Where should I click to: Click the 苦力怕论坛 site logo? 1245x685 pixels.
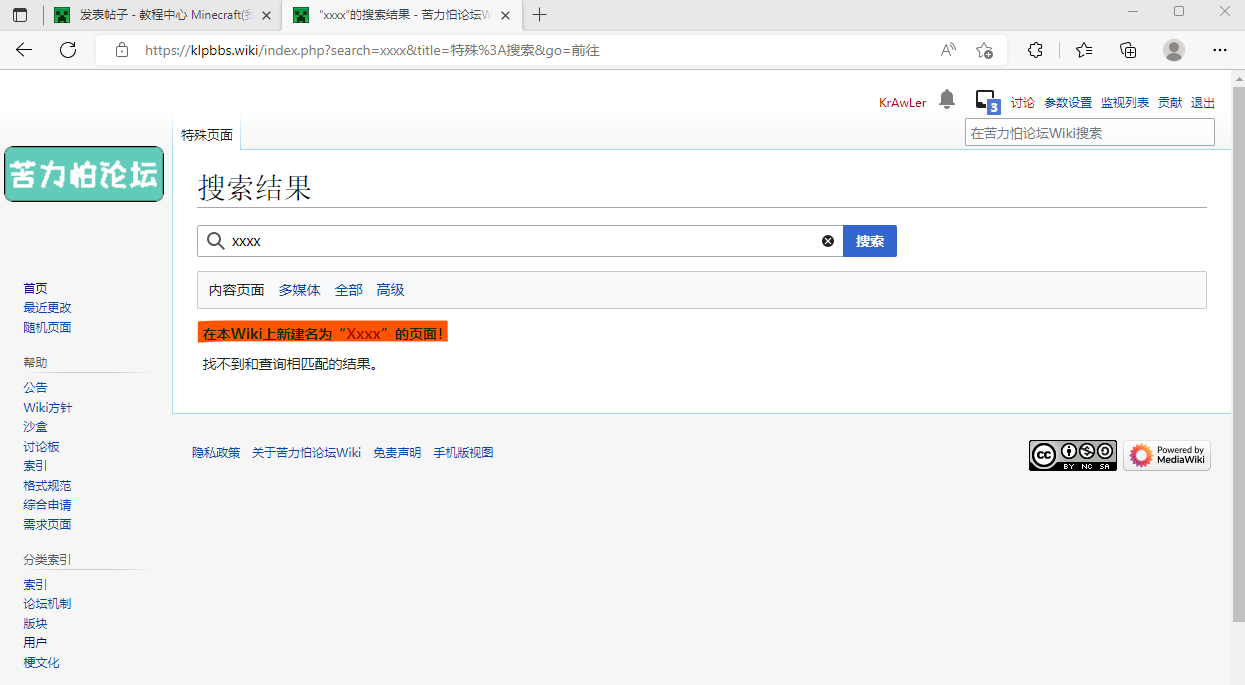(x=84, y=174)
